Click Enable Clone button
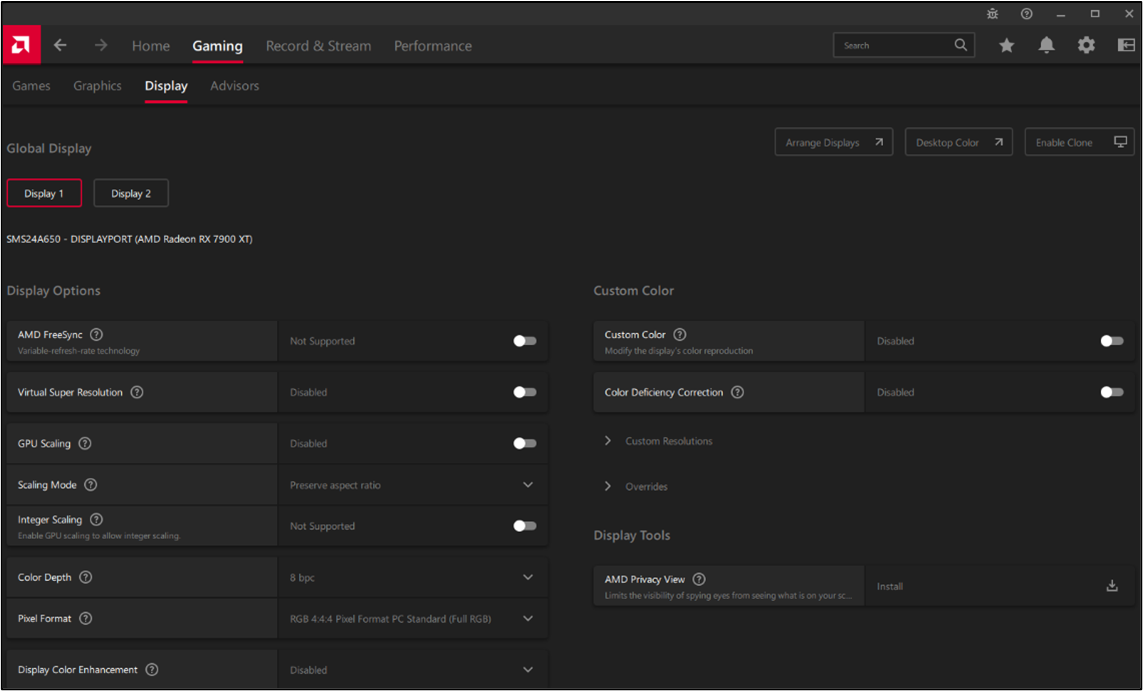Screen dimensions: 1143x691 click(x=1080, y=142)
